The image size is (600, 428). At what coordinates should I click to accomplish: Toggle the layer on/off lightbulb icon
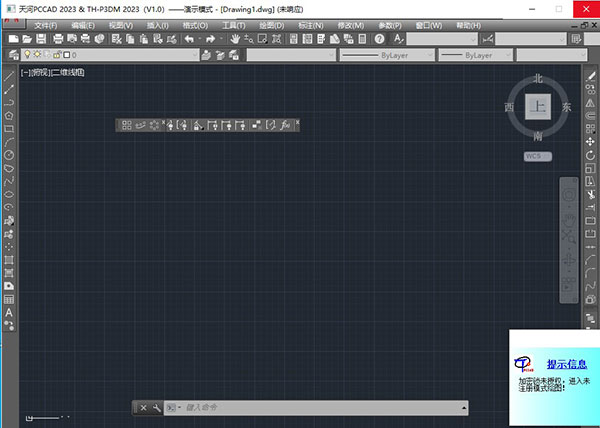[28, 56]
